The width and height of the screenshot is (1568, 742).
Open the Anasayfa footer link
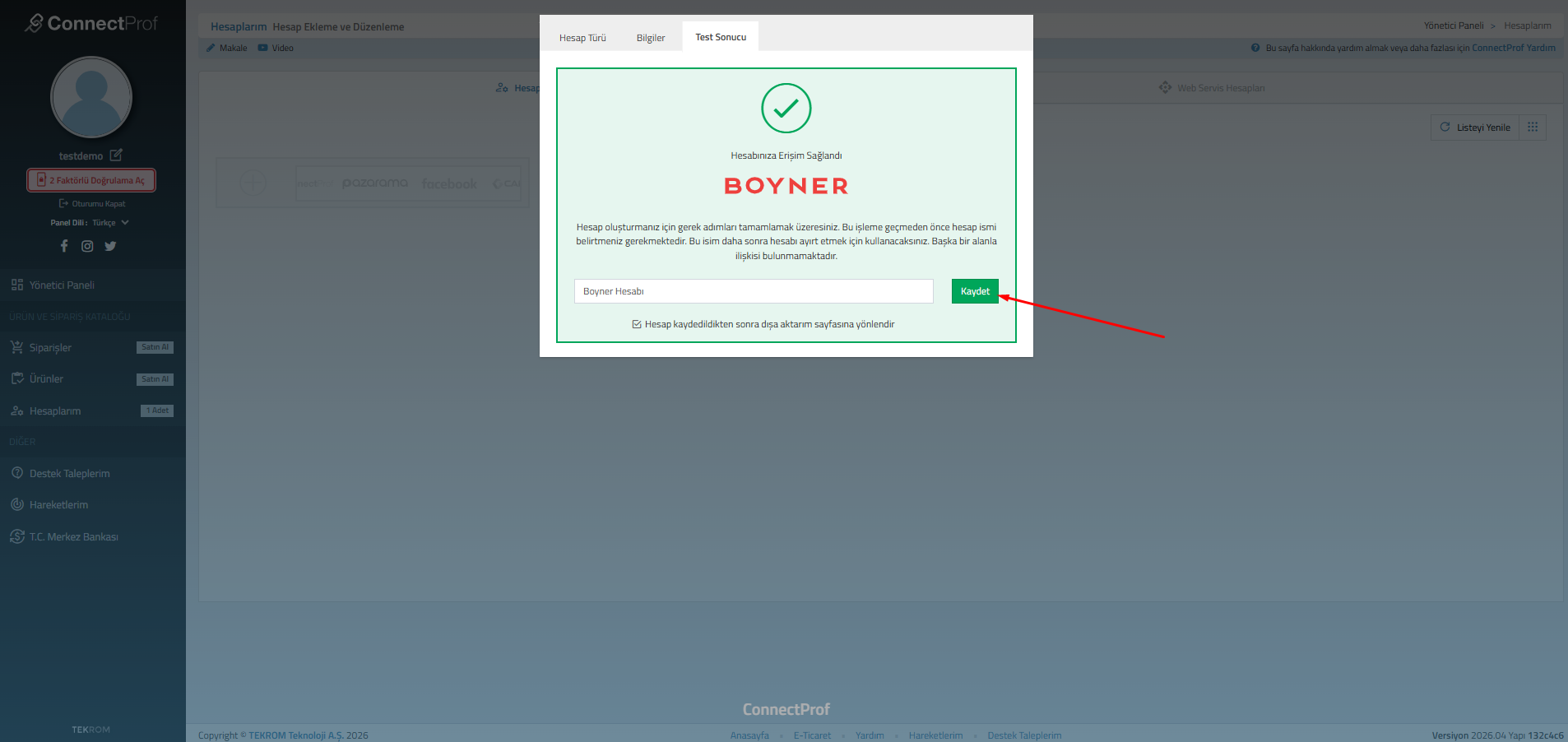[x=749, y=735]
